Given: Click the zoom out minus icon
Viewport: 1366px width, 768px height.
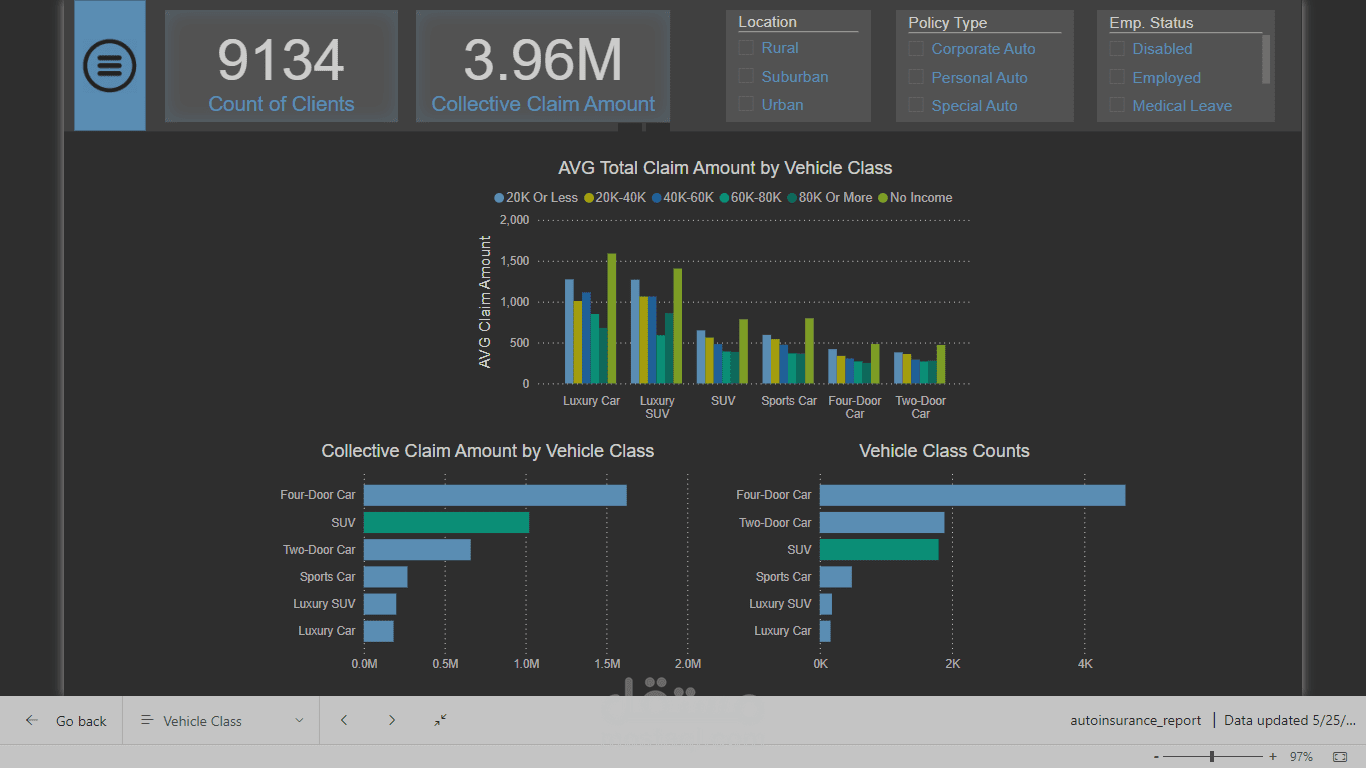Looking at the screenshot, I should (1156, 757).
